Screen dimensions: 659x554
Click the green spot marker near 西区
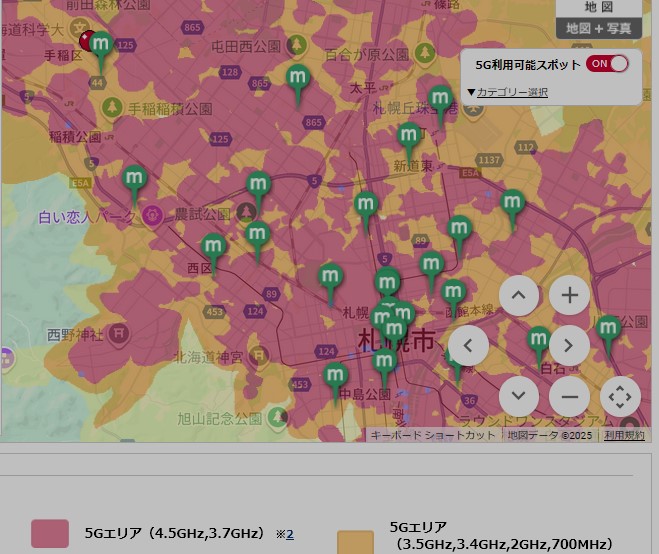(x=214, y=248)
